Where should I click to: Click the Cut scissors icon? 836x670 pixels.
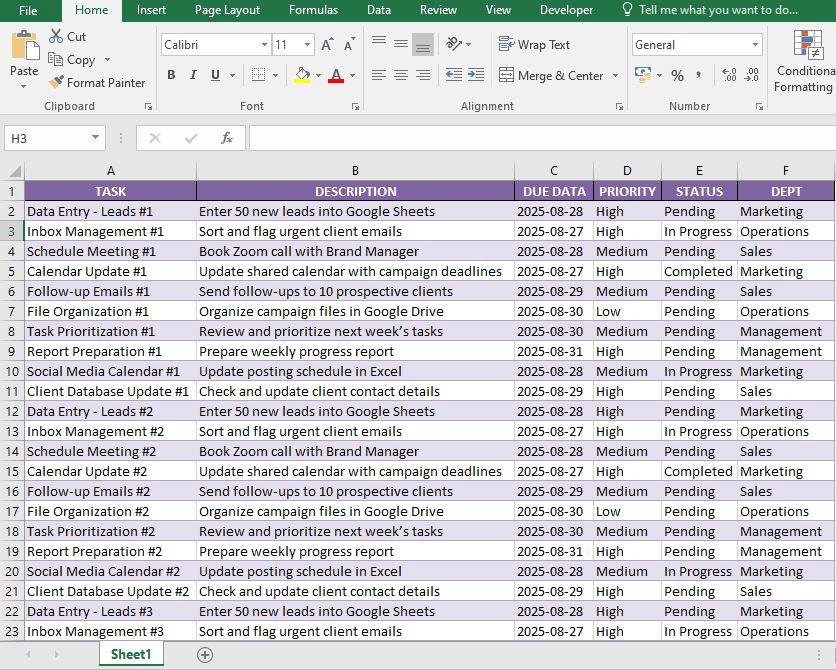pos(56,36)
